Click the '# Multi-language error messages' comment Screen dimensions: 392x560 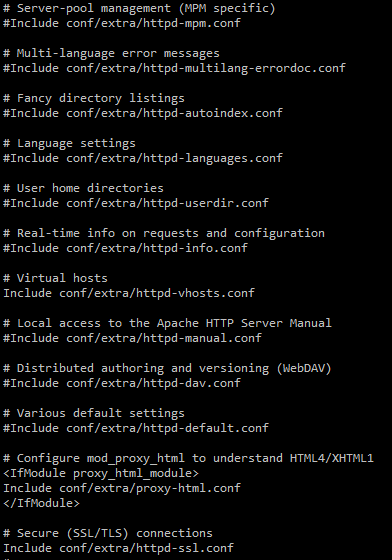[x=111, y=54]
